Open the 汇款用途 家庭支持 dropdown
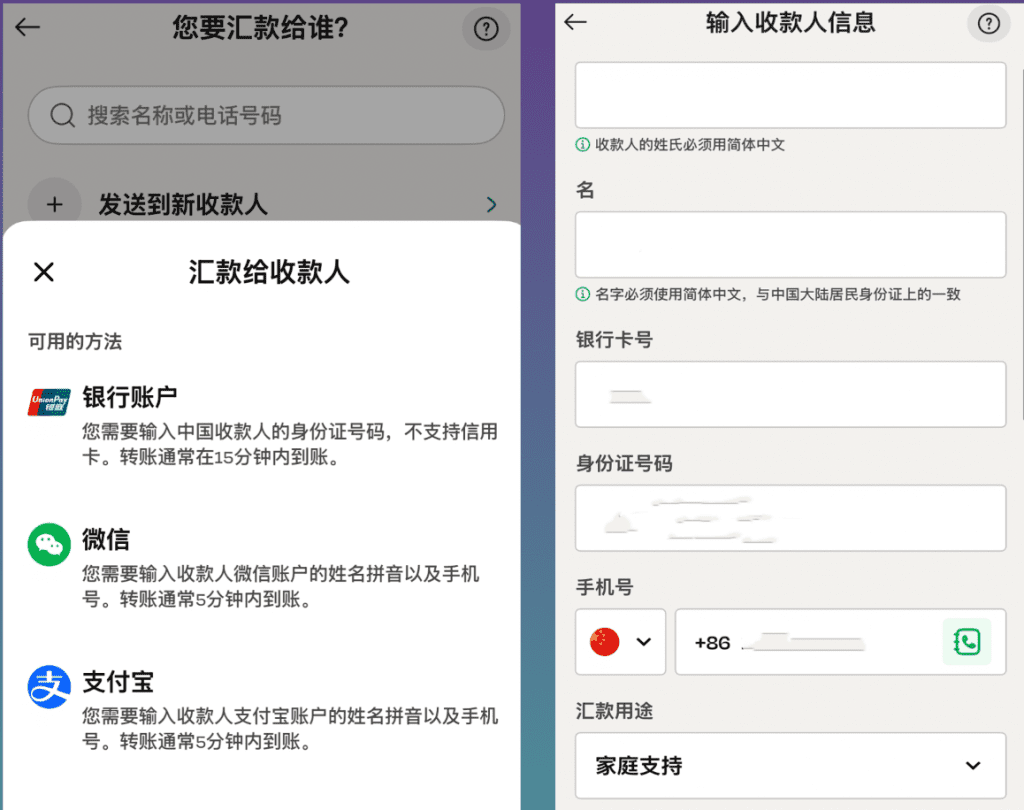This screenshot has height=810, width=1024. point(790,766)
